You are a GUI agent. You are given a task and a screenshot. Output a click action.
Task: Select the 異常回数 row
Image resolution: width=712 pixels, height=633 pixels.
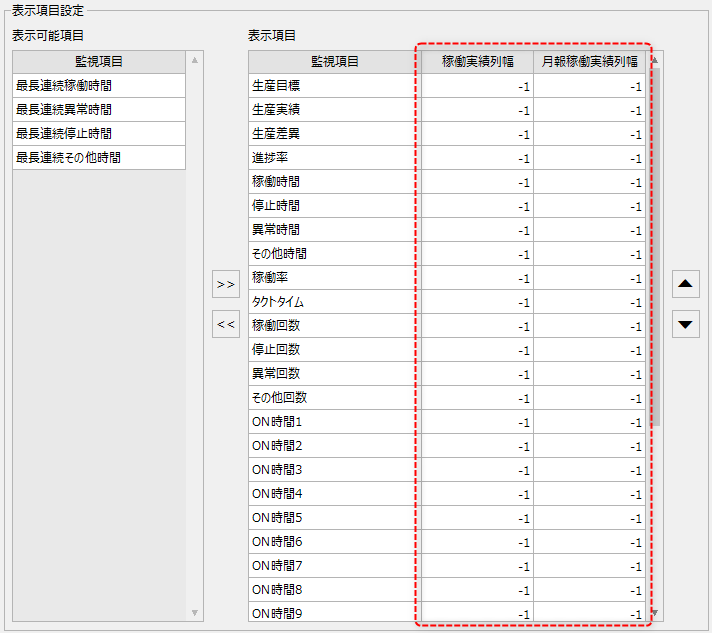(447, 374)
